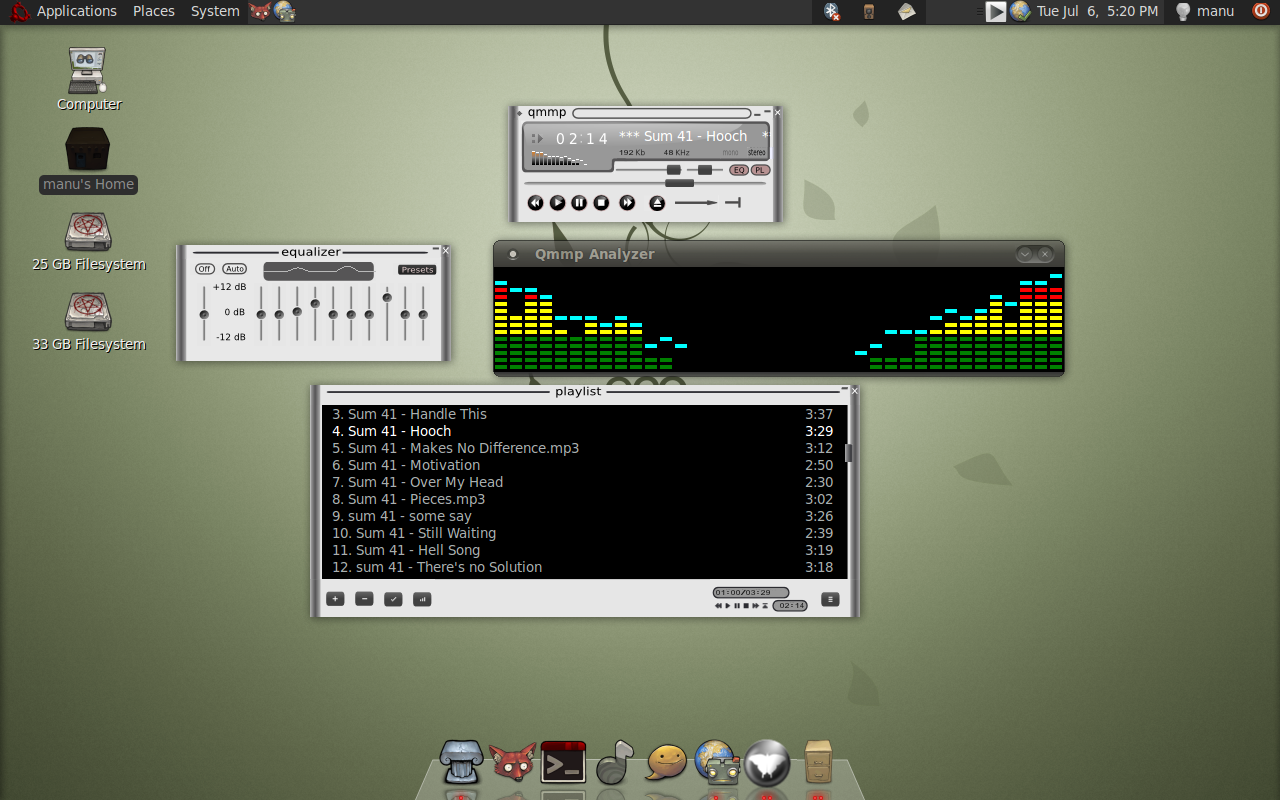Open the Places menu
This screenshot has width=1280, height=800.
[x=153, y=11]
